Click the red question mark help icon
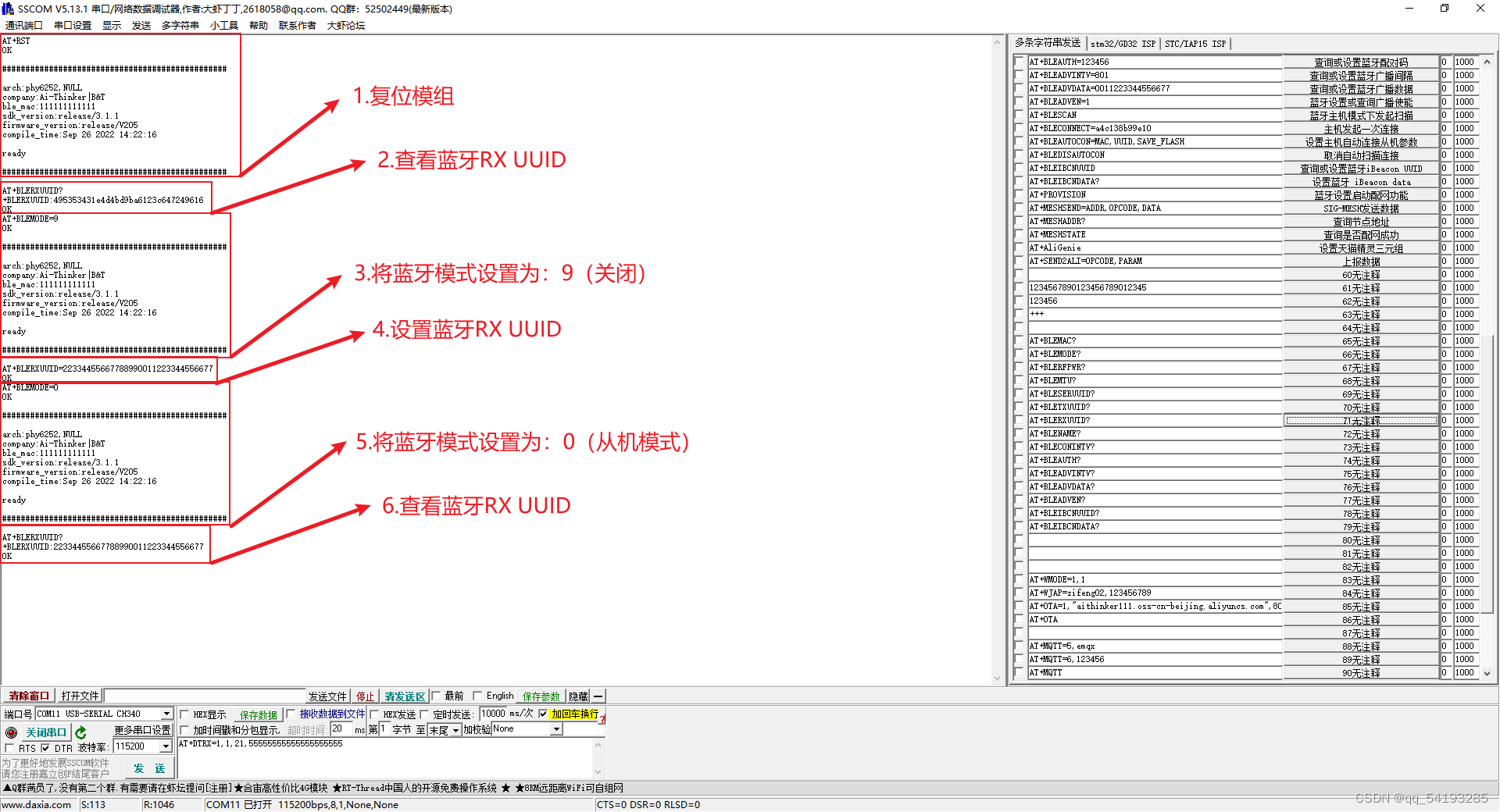 coord(602,718)
